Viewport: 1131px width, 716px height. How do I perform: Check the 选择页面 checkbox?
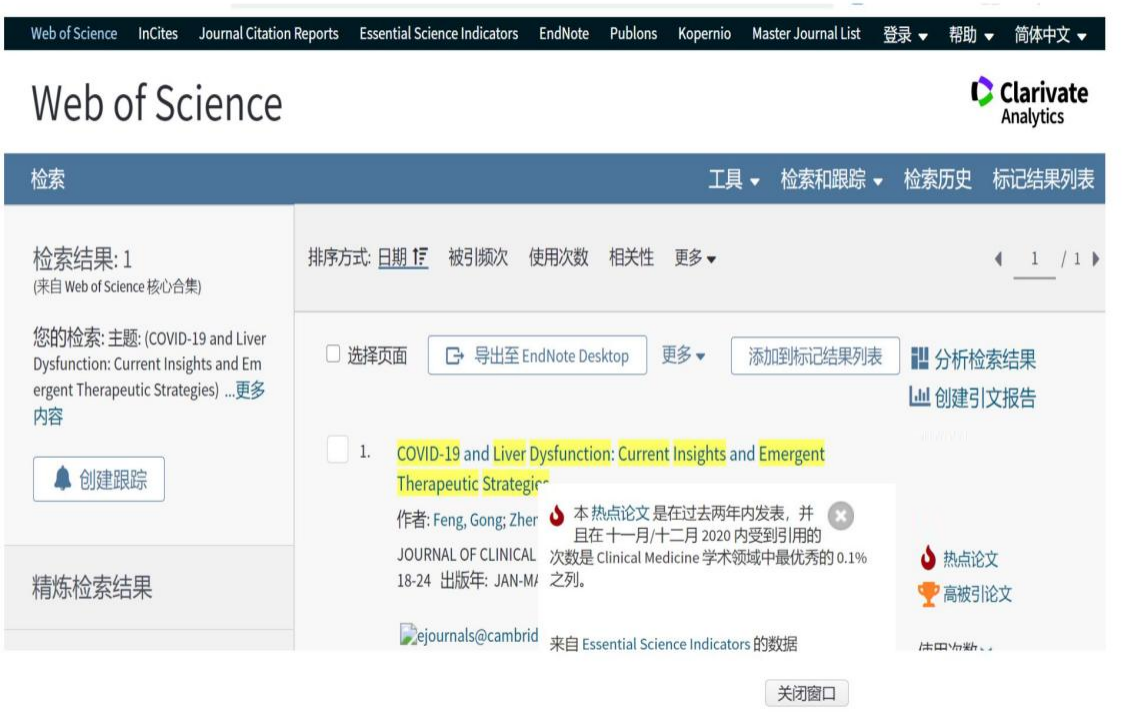click(x=333, y=354)
